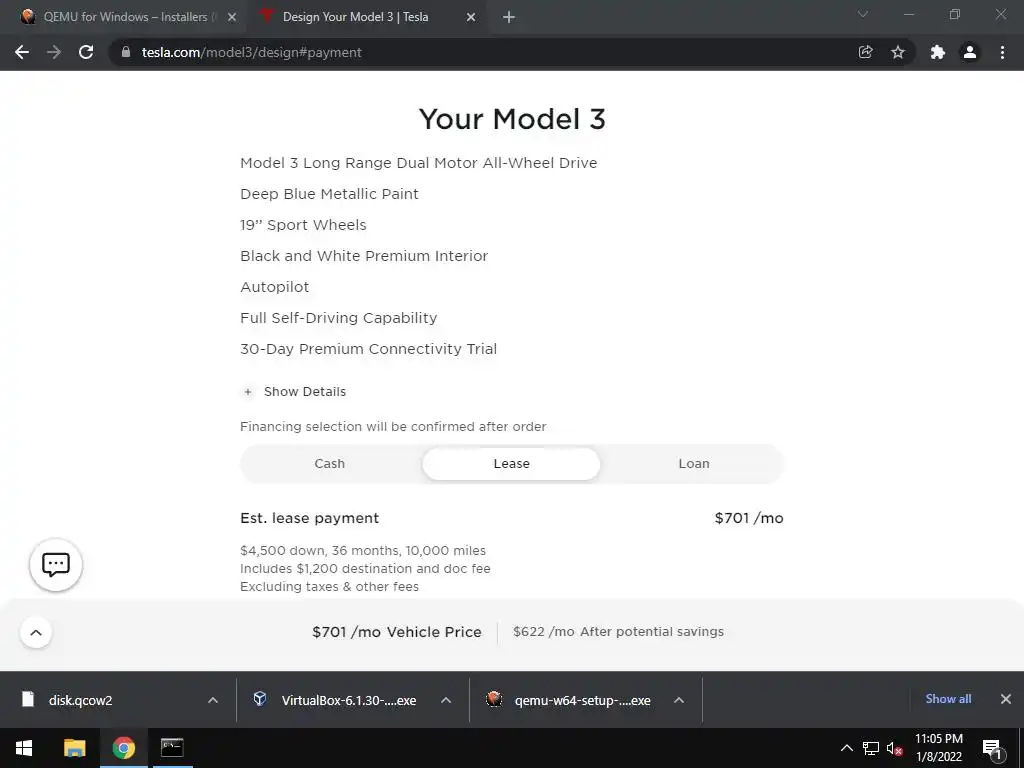The image size is (1024, 768).
Task: Click Full Self-Driving Capability text
Action: pyautogui.click(x=338, y=318)
